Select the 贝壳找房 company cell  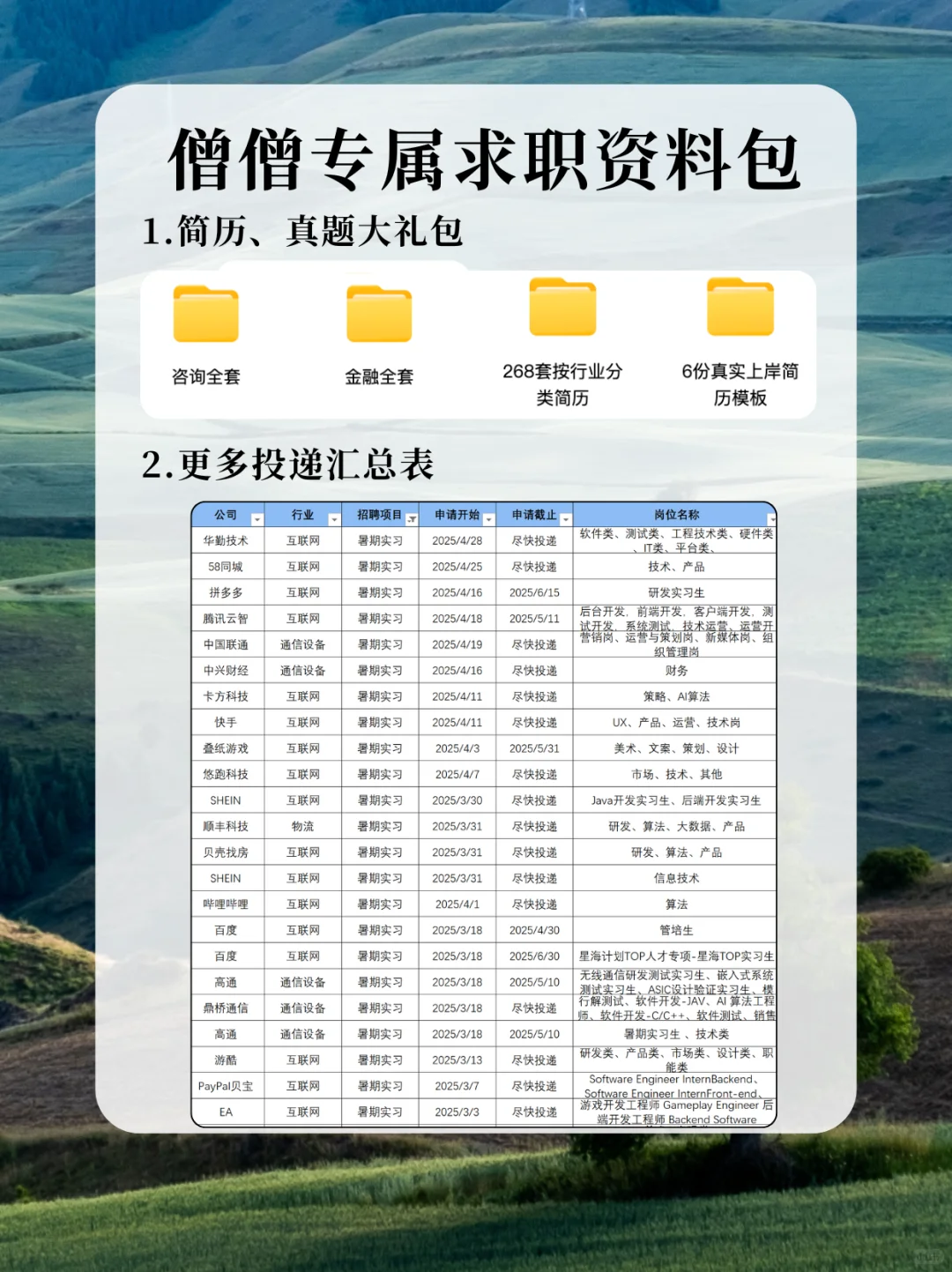[227, 852]
